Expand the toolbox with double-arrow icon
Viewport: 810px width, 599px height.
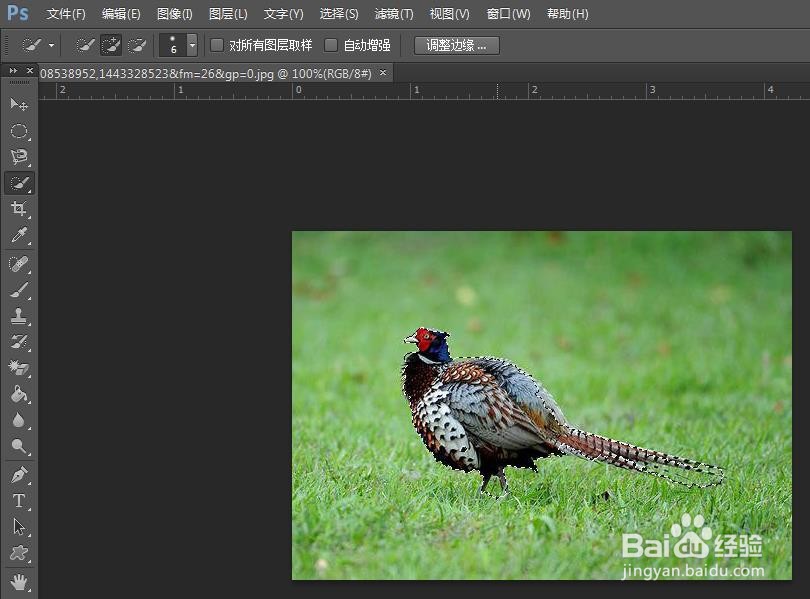coord(13,70)
